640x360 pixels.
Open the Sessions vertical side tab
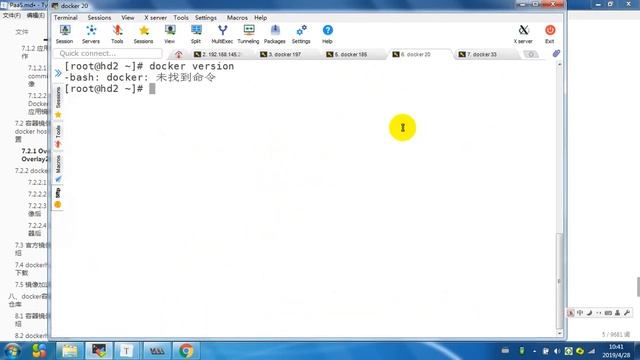(58, 102)
